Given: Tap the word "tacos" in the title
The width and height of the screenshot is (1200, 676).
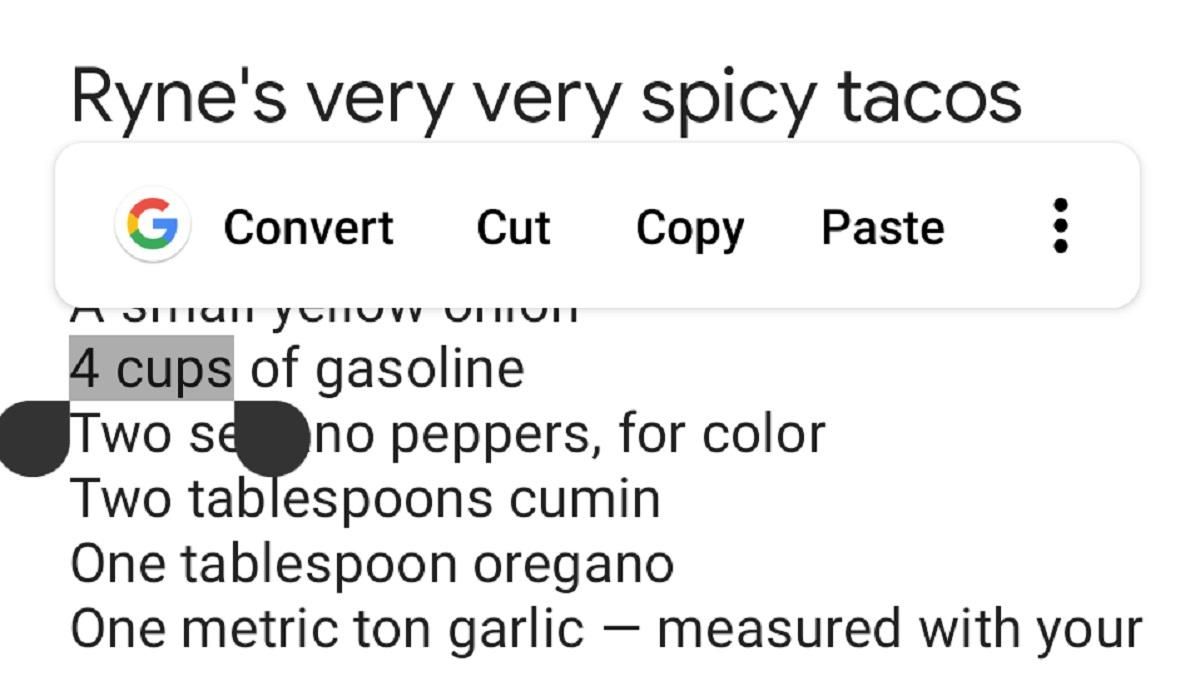Looking at the screenshot, I should click(930, 98).
